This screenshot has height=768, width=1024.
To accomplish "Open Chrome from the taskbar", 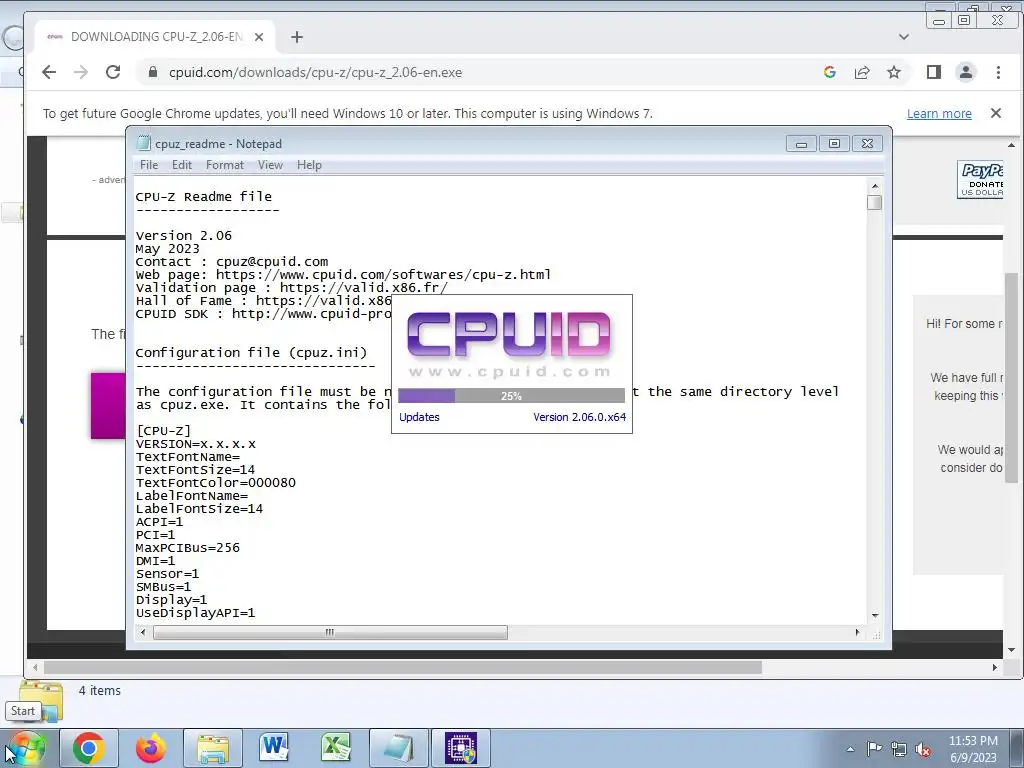I will point(89,748).
